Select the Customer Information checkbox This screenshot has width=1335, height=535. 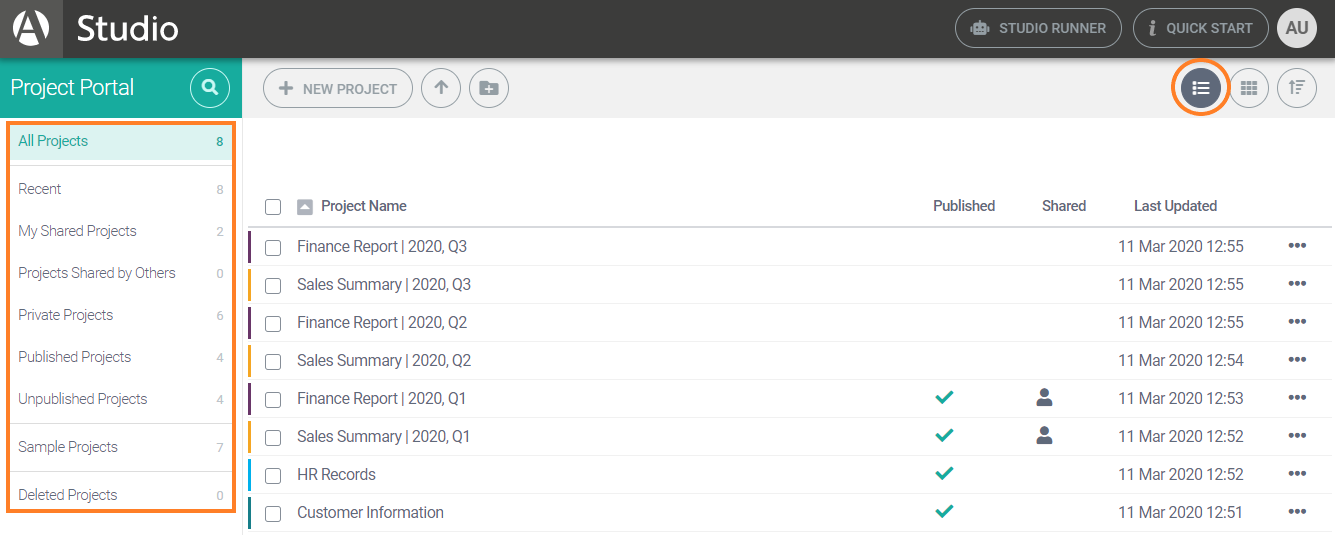click(273, 513)
